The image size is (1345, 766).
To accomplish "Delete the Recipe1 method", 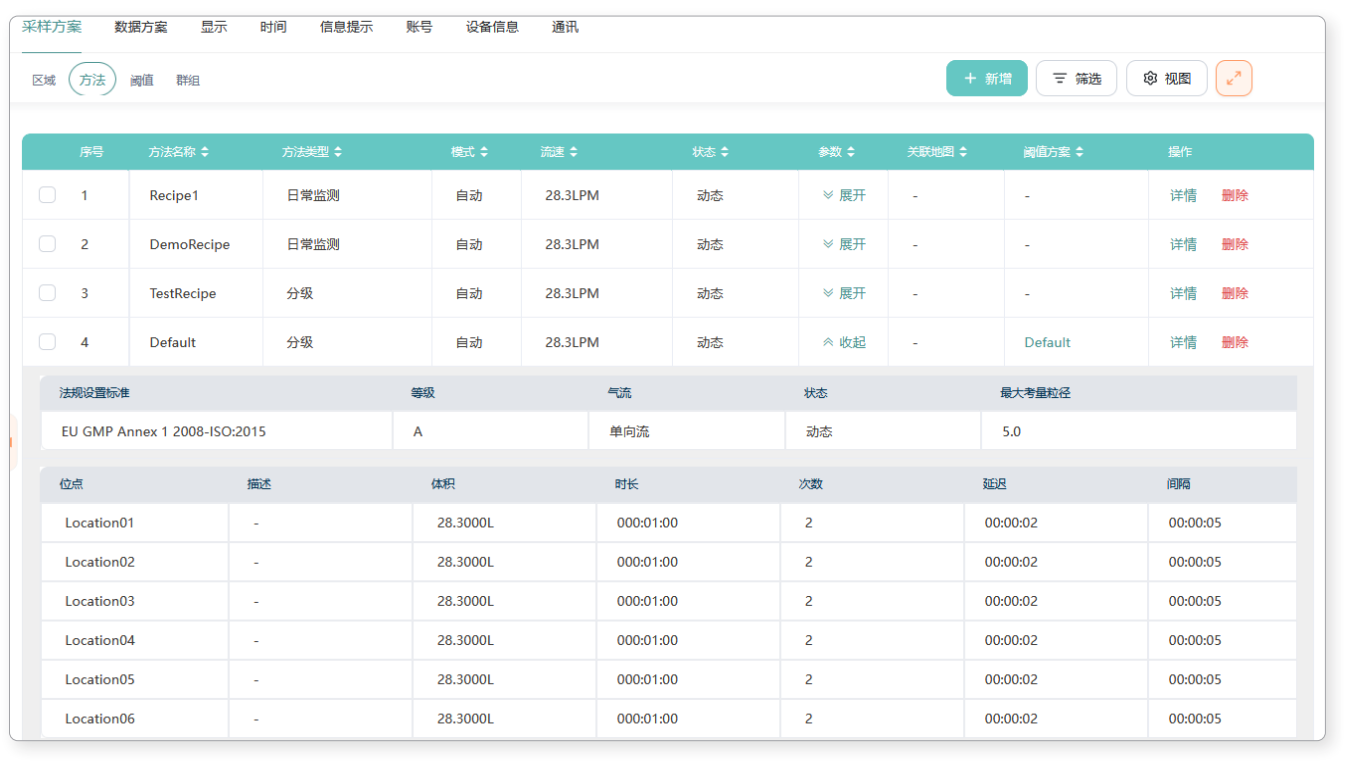I will point(1235,196).
